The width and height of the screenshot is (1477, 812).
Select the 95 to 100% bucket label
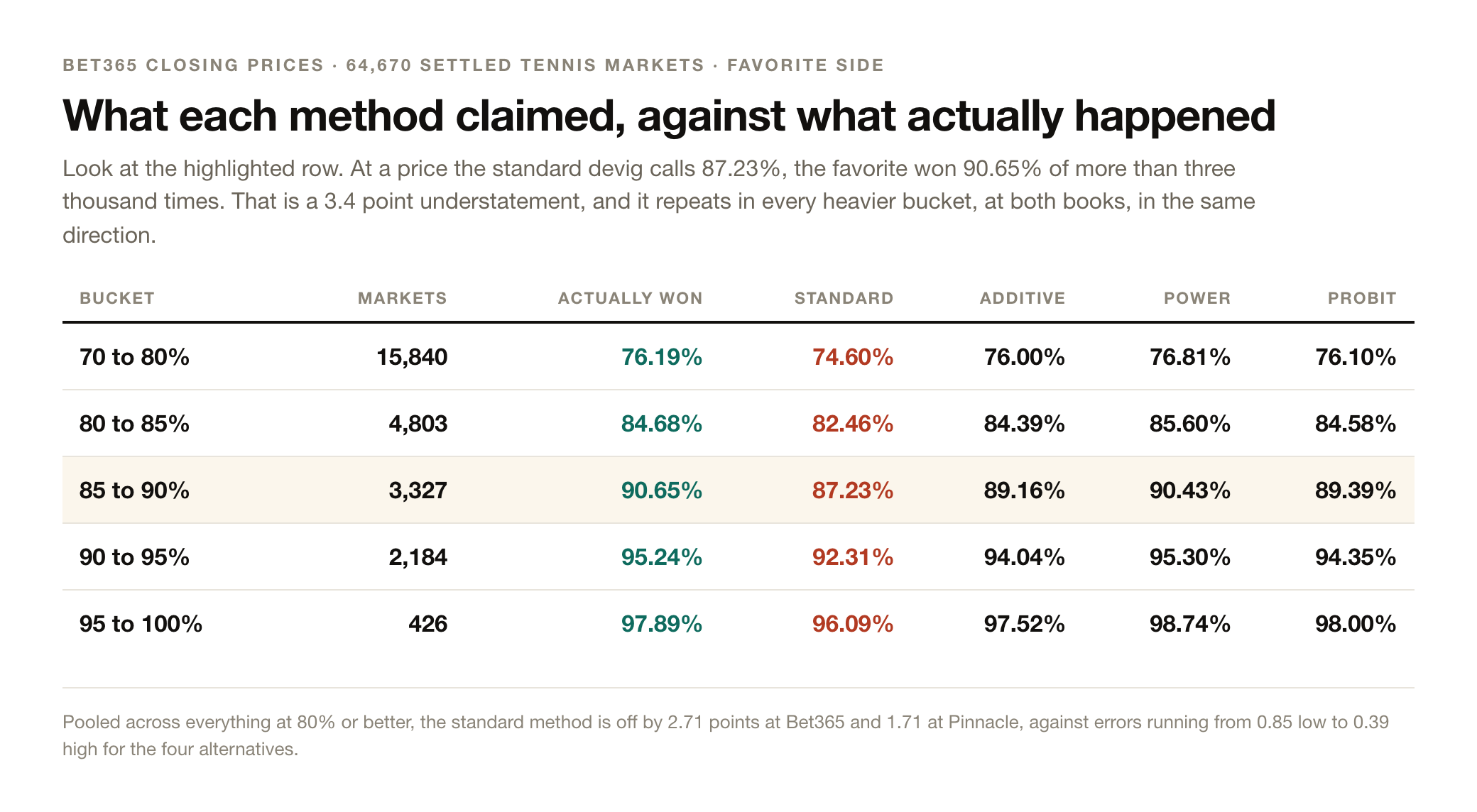(x=141, y=623)
